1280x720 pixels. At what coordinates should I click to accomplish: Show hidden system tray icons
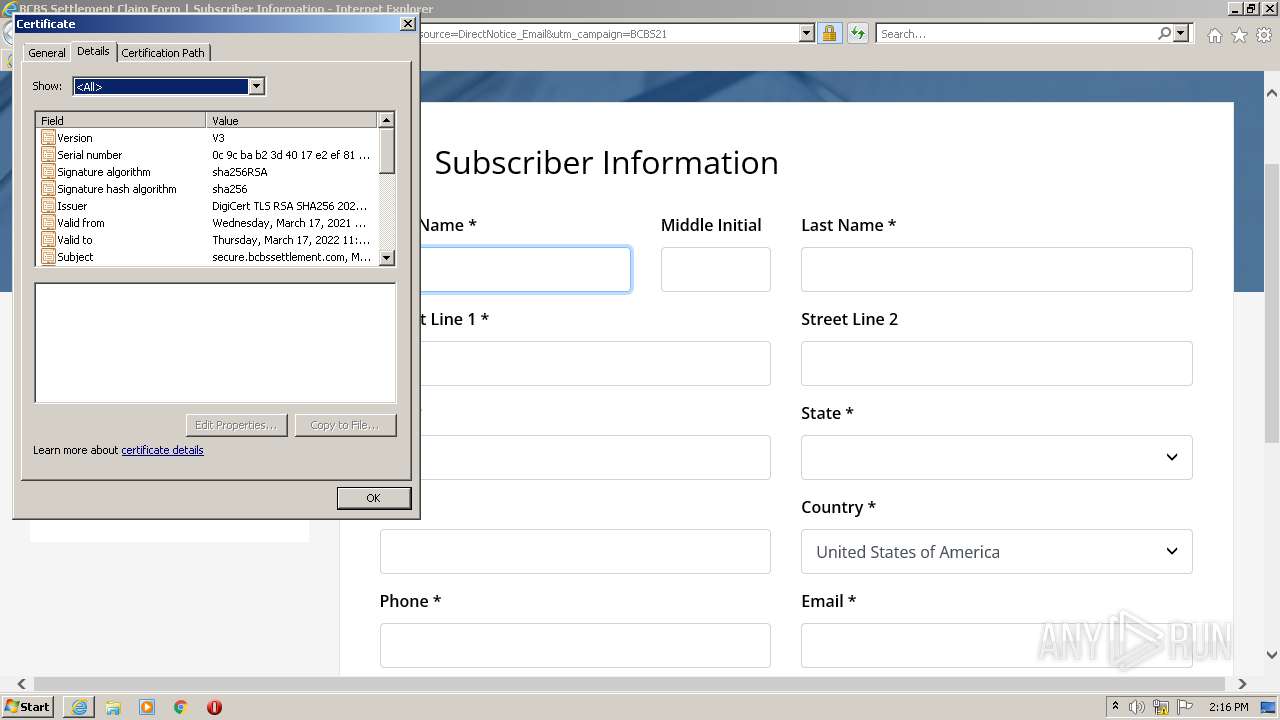(x=1115, y=707)
